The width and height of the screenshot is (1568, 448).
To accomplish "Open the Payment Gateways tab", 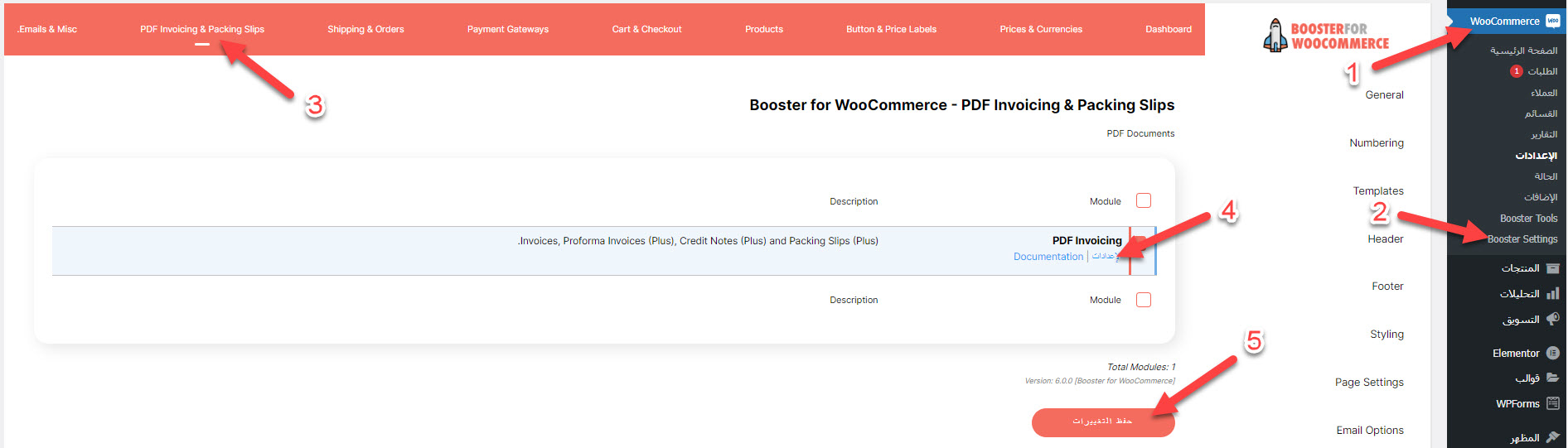I will [507, 29].
